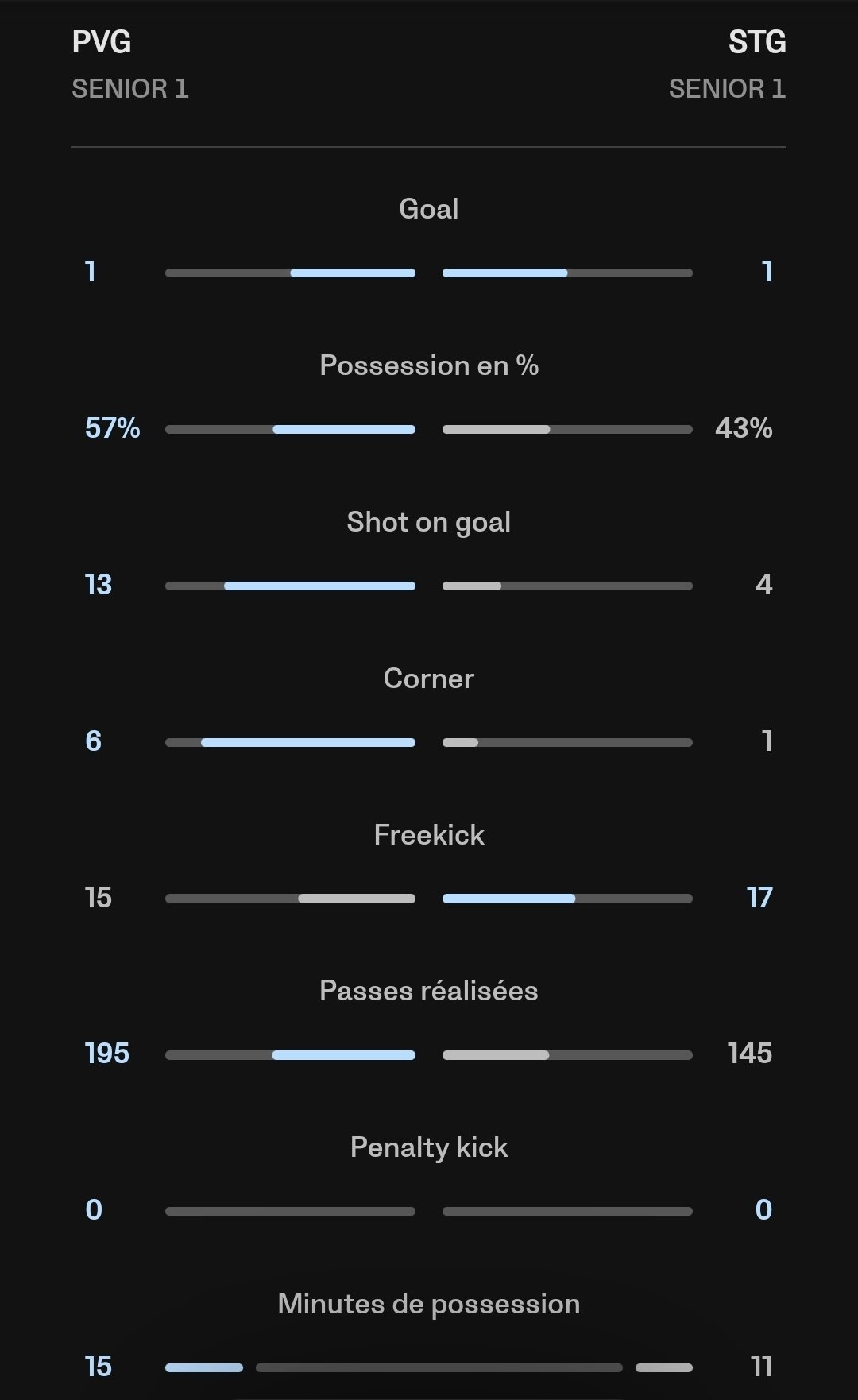
Task: Tap STG's freekick progress bar
Action: click(x=567, y=899)
